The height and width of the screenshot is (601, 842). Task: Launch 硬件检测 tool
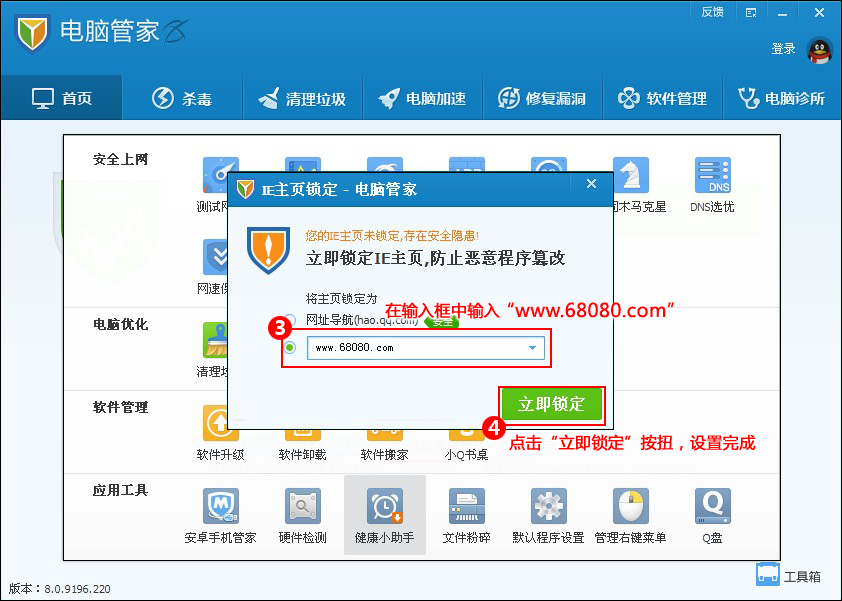coord(303,506)
